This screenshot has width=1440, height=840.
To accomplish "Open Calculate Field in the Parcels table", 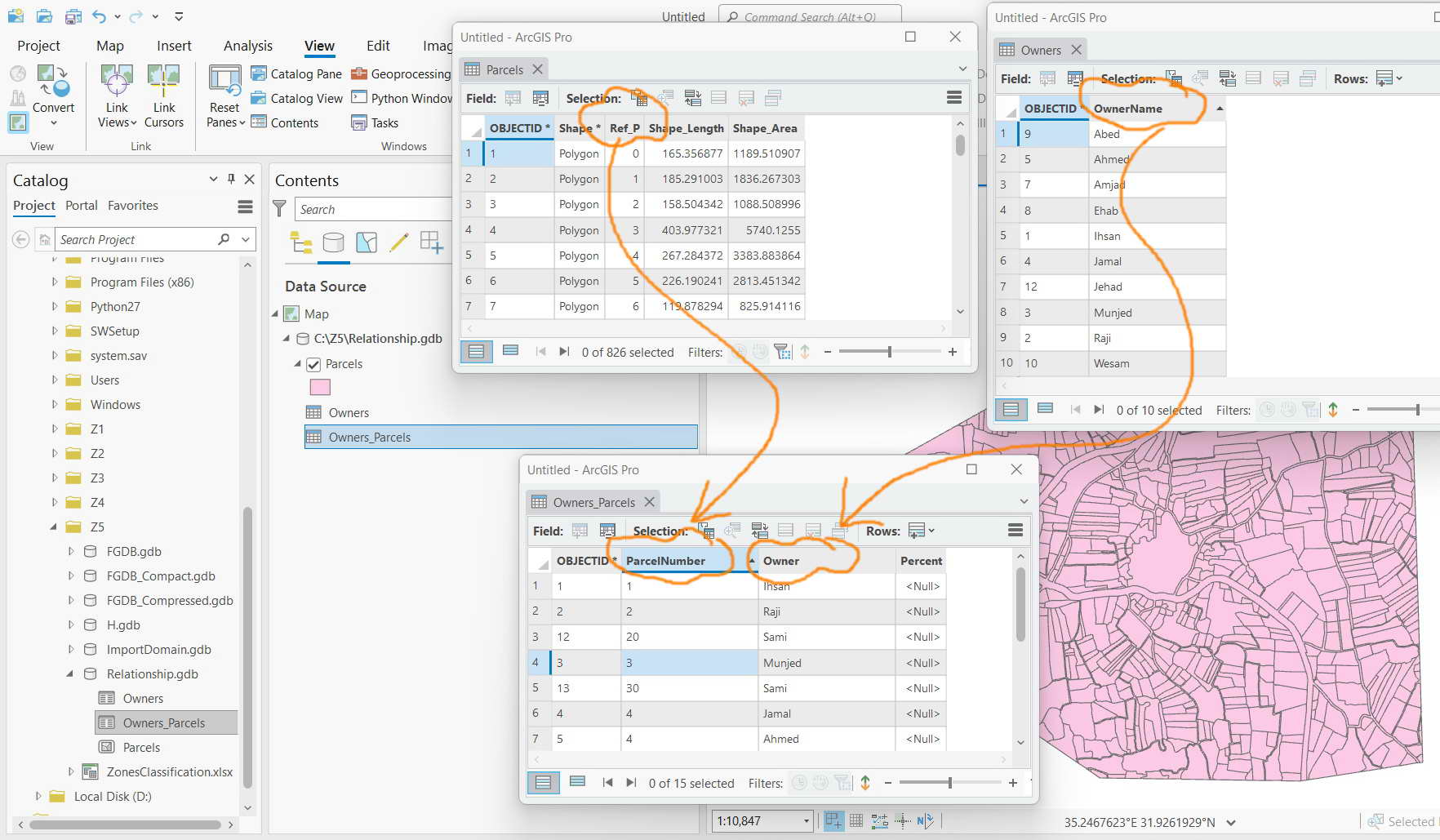I will click(540, 97).
